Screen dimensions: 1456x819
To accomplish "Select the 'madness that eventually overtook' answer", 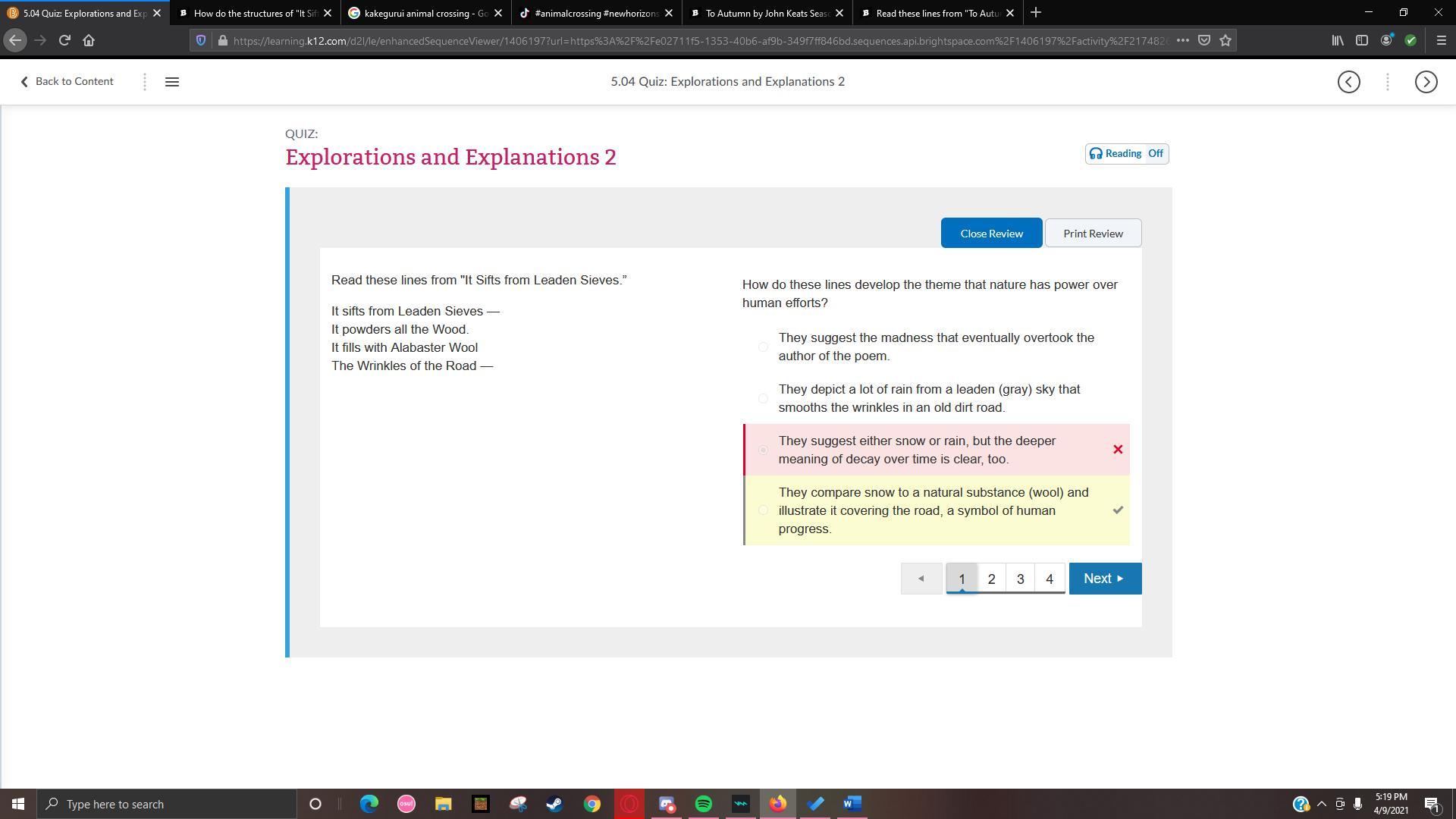I will click(763, 347).
